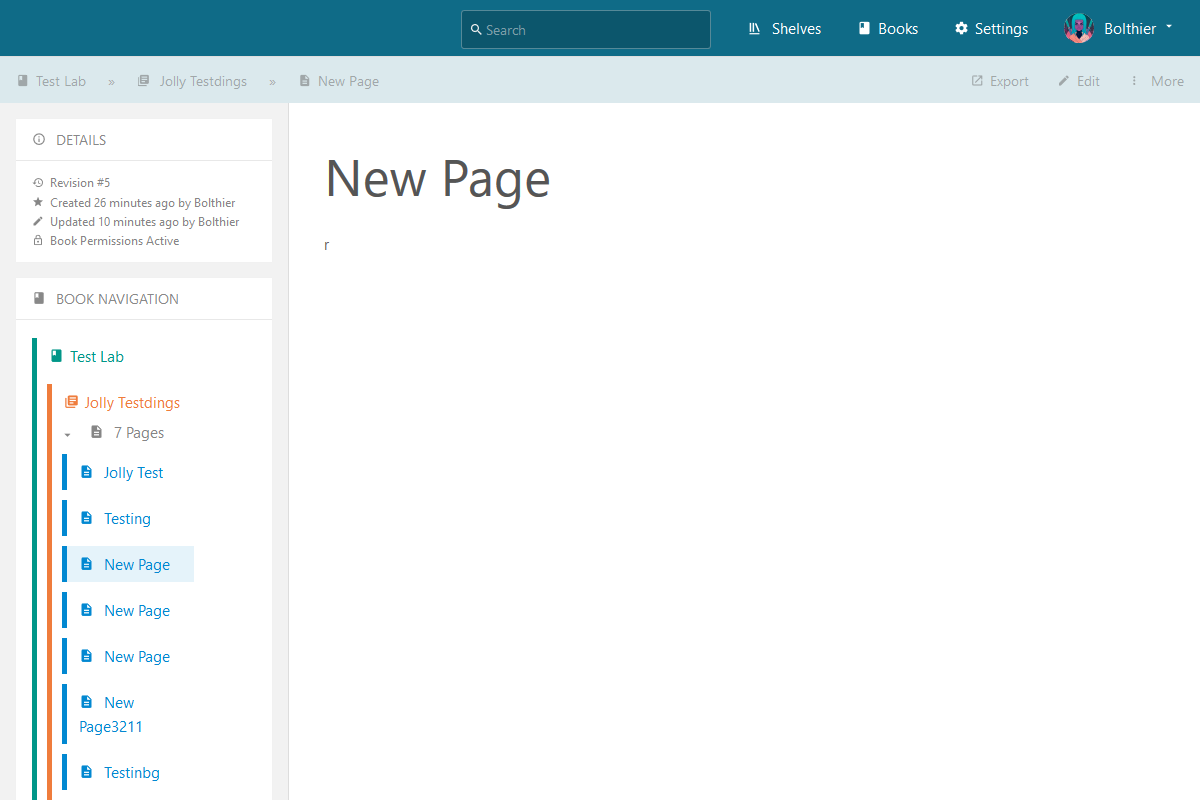Open the Shelves section via its icon
Image resolution: width=1200 pixels, height=800 pixels.
pyautogui.click(x=754, y=28)
